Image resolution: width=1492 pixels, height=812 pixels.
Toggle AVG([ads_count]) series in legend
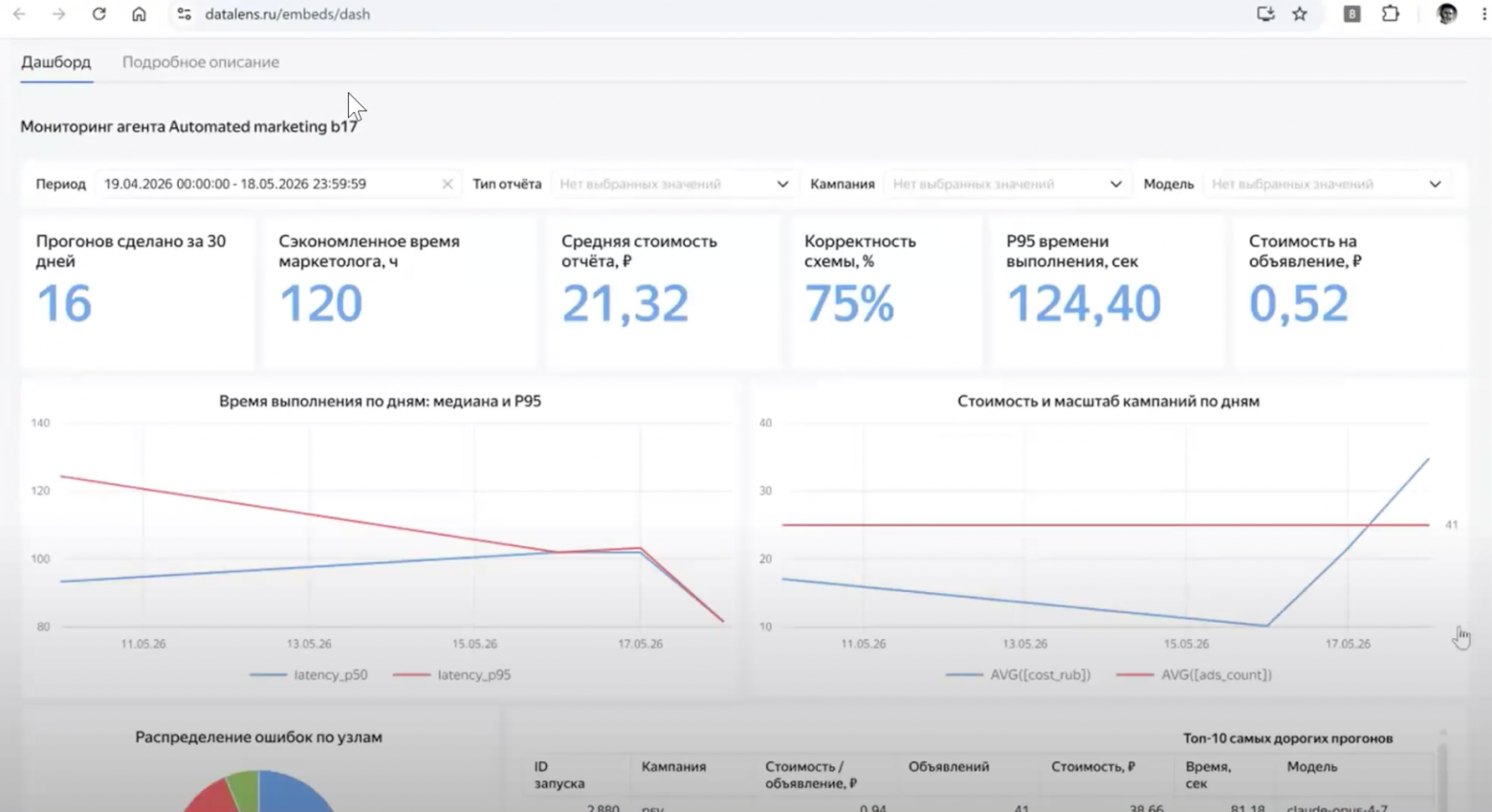[1195, 674]
